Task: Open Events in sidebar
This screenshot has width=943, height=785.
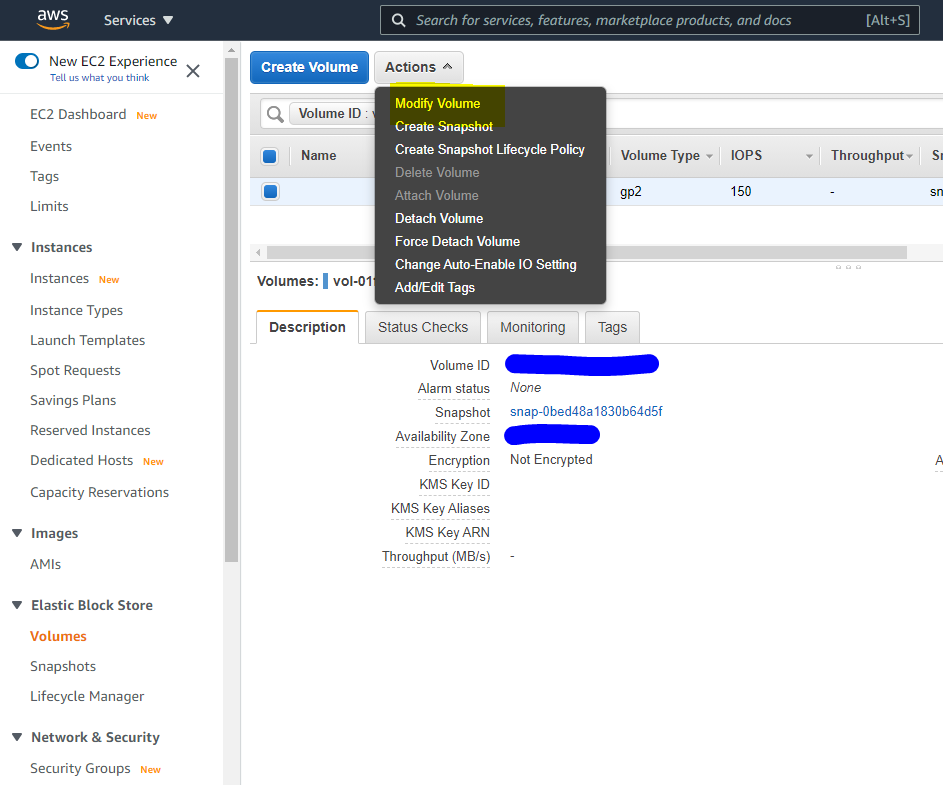Action: click(x=51, y=146)
